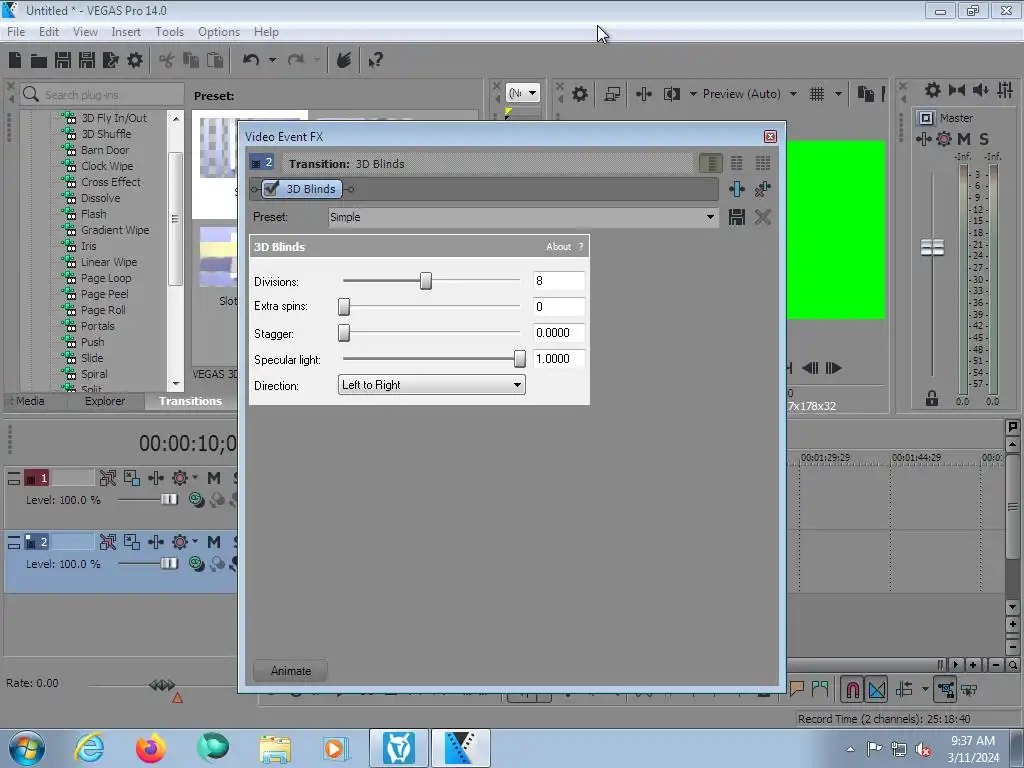Click the Dim Output speaker icon
The width and height of the screenshot is (1024, 768).
click(981, 90)
